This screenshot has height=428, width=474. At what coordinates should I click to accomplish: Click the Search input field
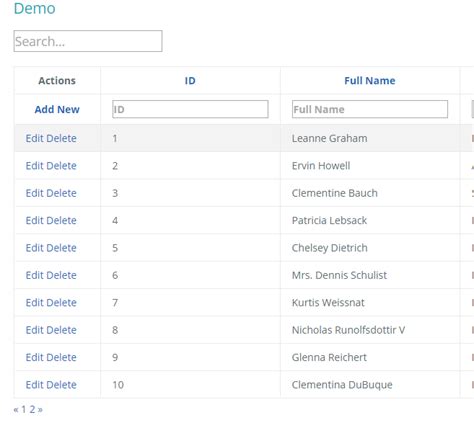click(x=88, y=41)
